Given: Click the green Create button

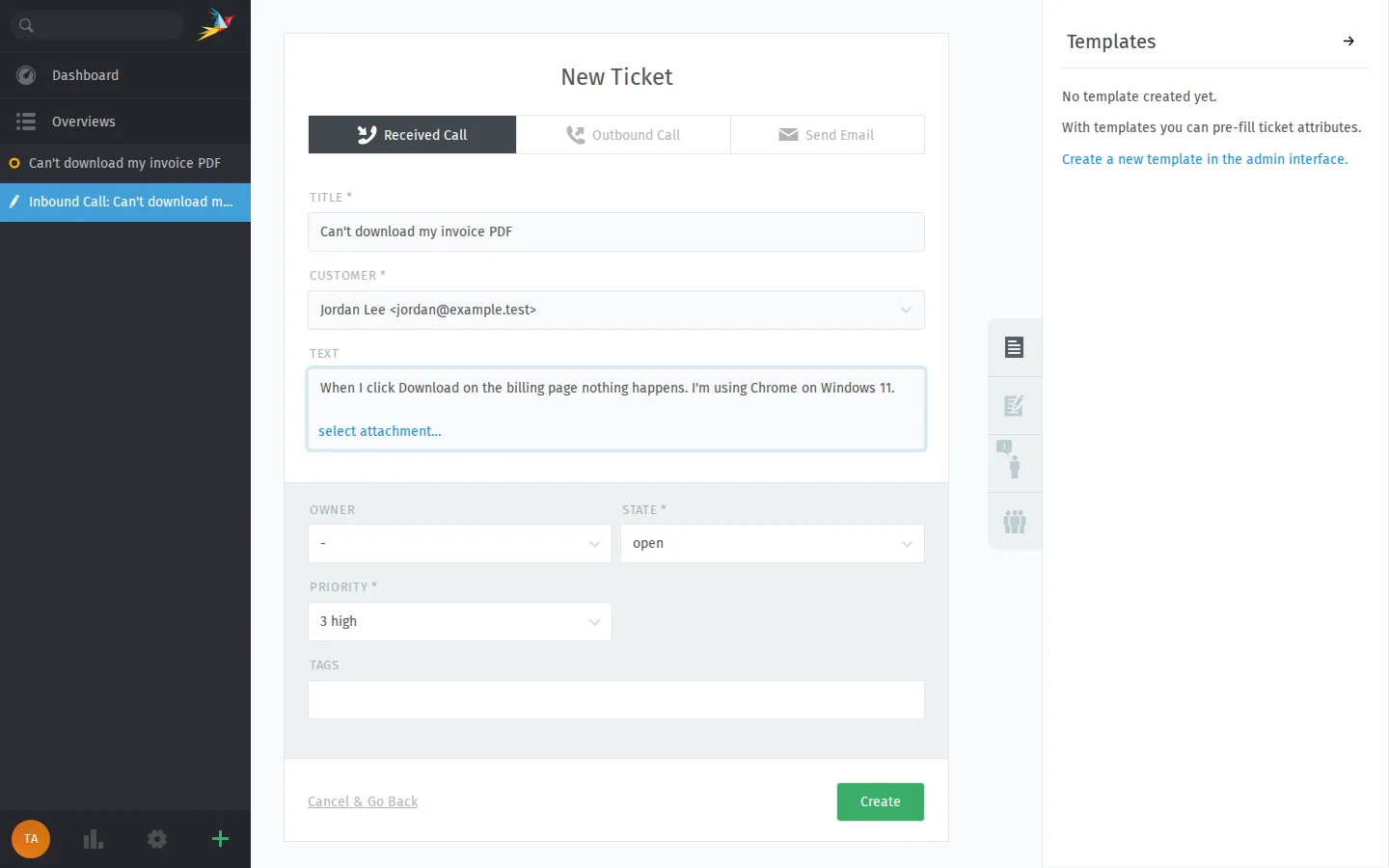Looking at the screenshot, I should (x=881, y=801).
